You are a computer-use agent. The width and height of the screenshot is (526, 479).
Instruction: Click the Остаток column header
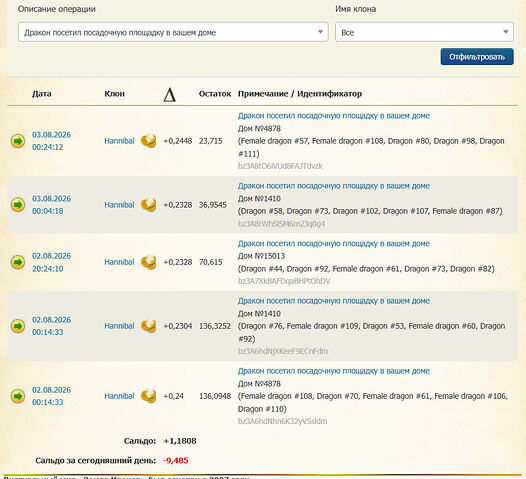click(x=215, y=94)
